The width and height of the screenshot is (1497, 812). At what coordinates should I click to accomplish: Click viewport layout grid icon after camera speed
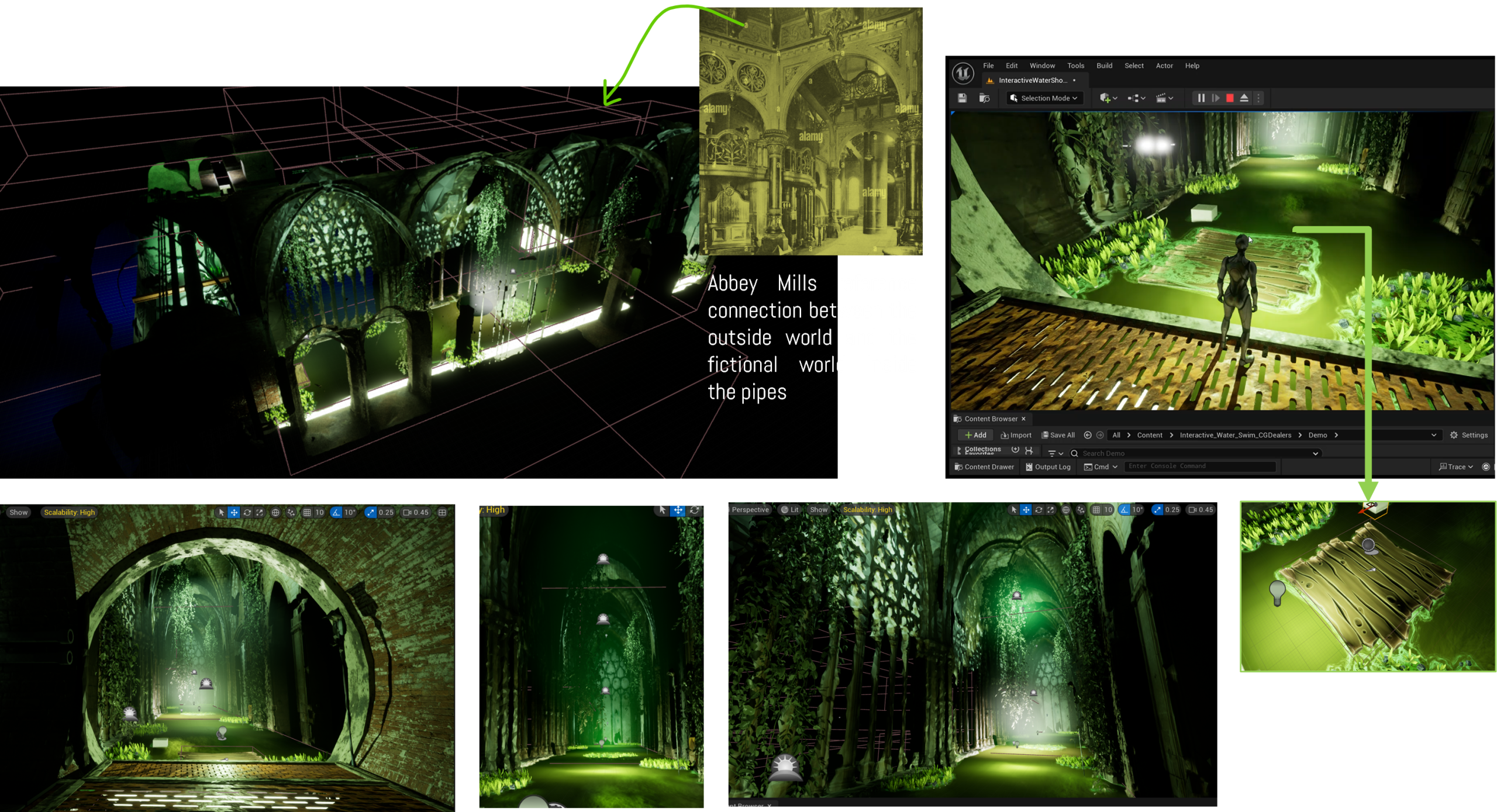(443, 512)
